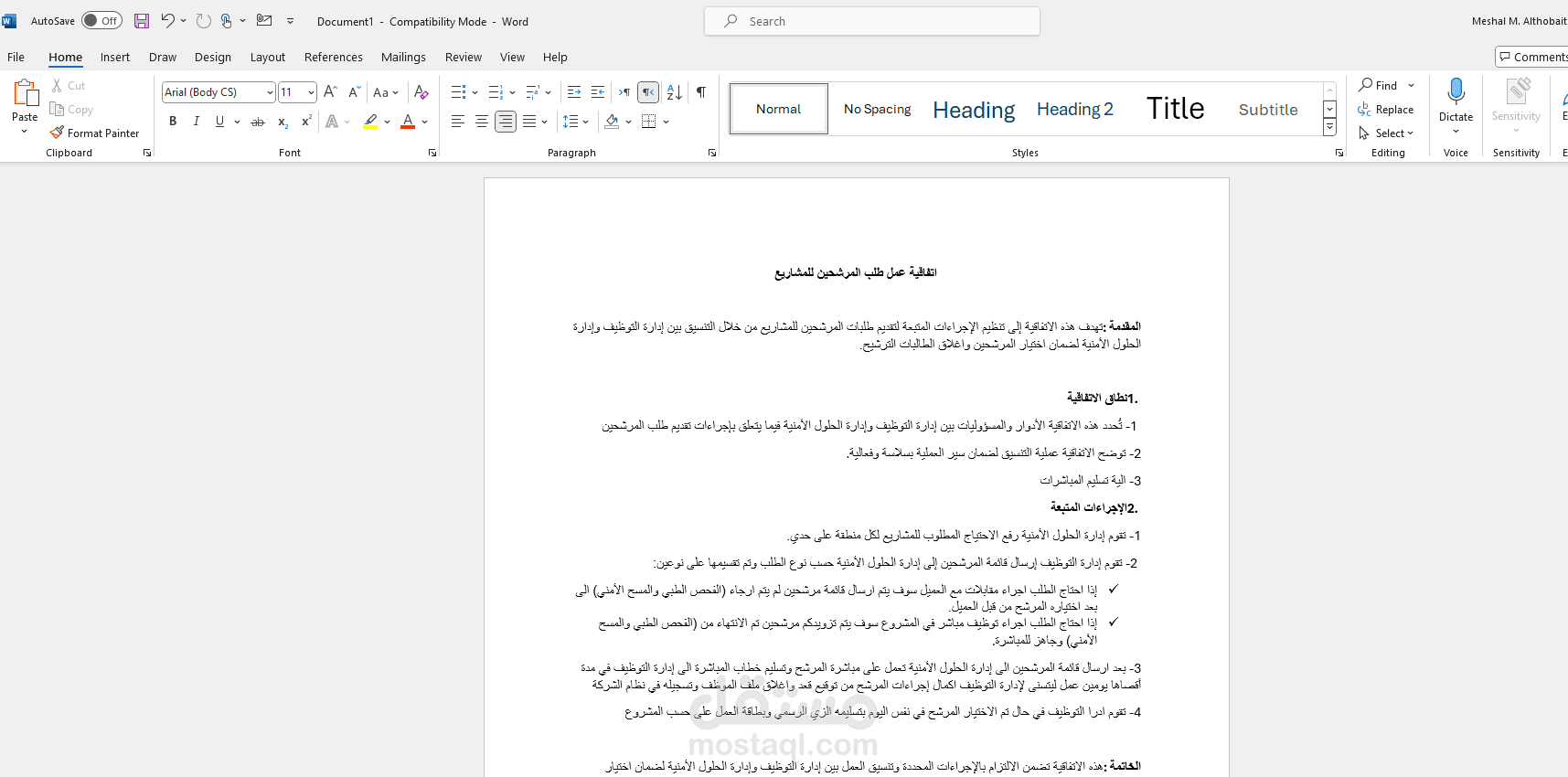Toggle Italic formatting
Screen dimensions: 1568x777
coord(196,122)
